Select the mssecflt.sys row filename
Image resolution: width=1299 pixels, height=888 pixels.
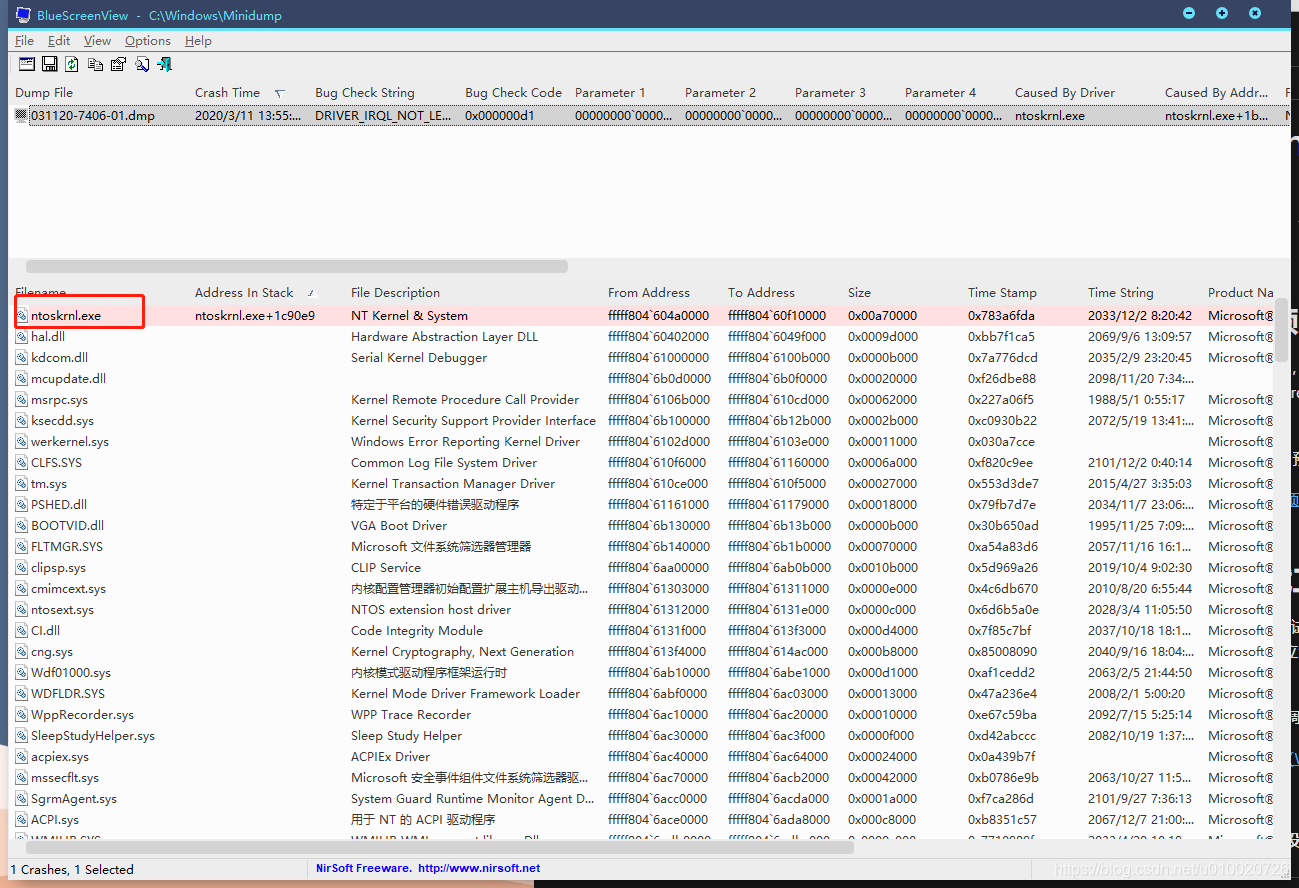[x=65, y=778]
